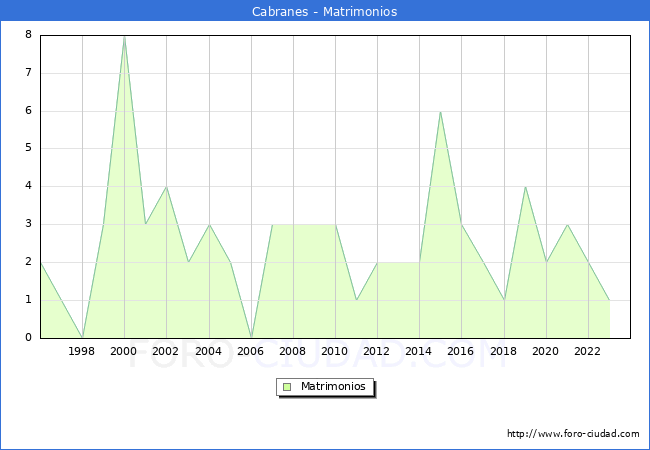Viewport: 650px width, 450px height.
Task: Select the Matrimonios legend label
Action: click(333, 387)
